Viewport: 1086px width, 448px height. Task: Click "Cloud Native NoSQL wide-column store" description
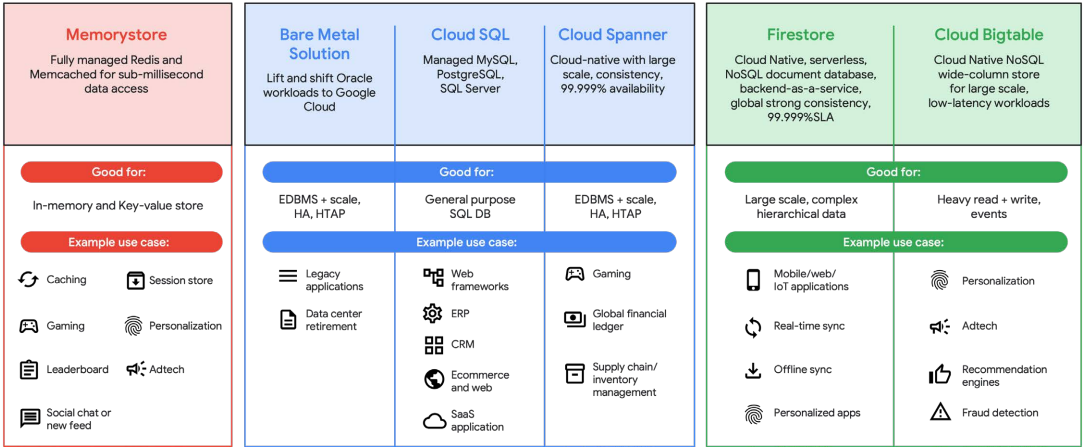coord(988,81)
